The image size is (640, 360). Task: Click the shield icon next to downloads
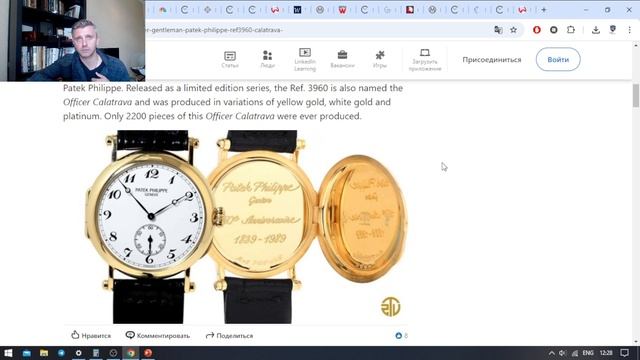(613, 29)
